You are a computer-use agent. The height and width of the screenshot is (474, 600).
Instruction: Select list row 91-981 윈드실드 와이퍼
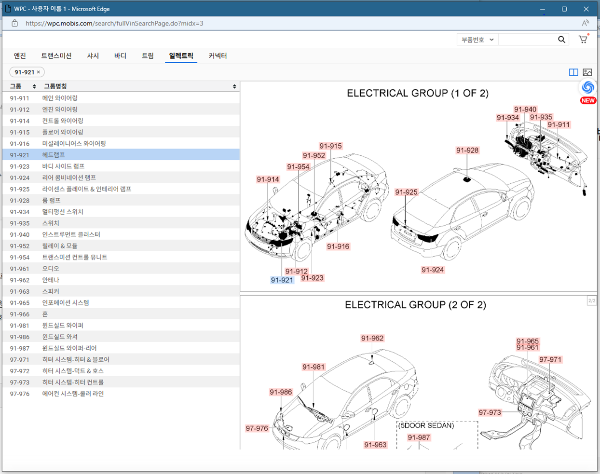pyautogui.click(x=121, y=326)
